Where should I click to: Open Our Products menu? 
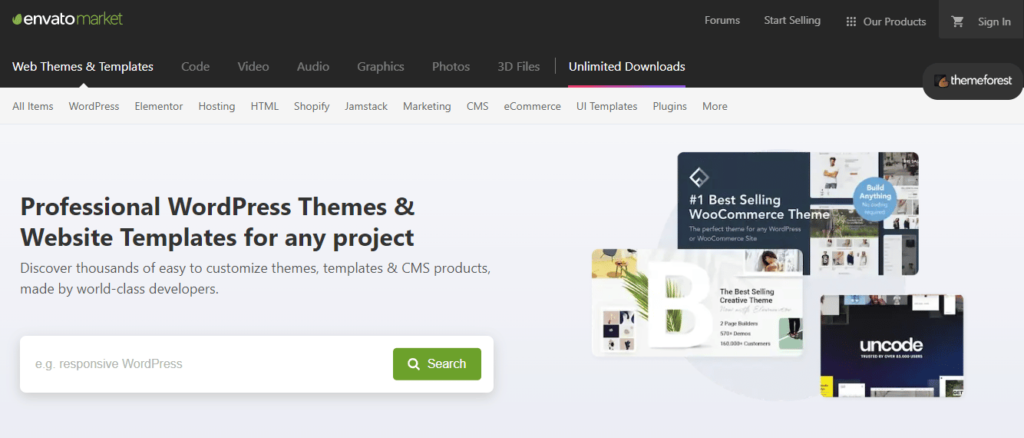point(894,22)
